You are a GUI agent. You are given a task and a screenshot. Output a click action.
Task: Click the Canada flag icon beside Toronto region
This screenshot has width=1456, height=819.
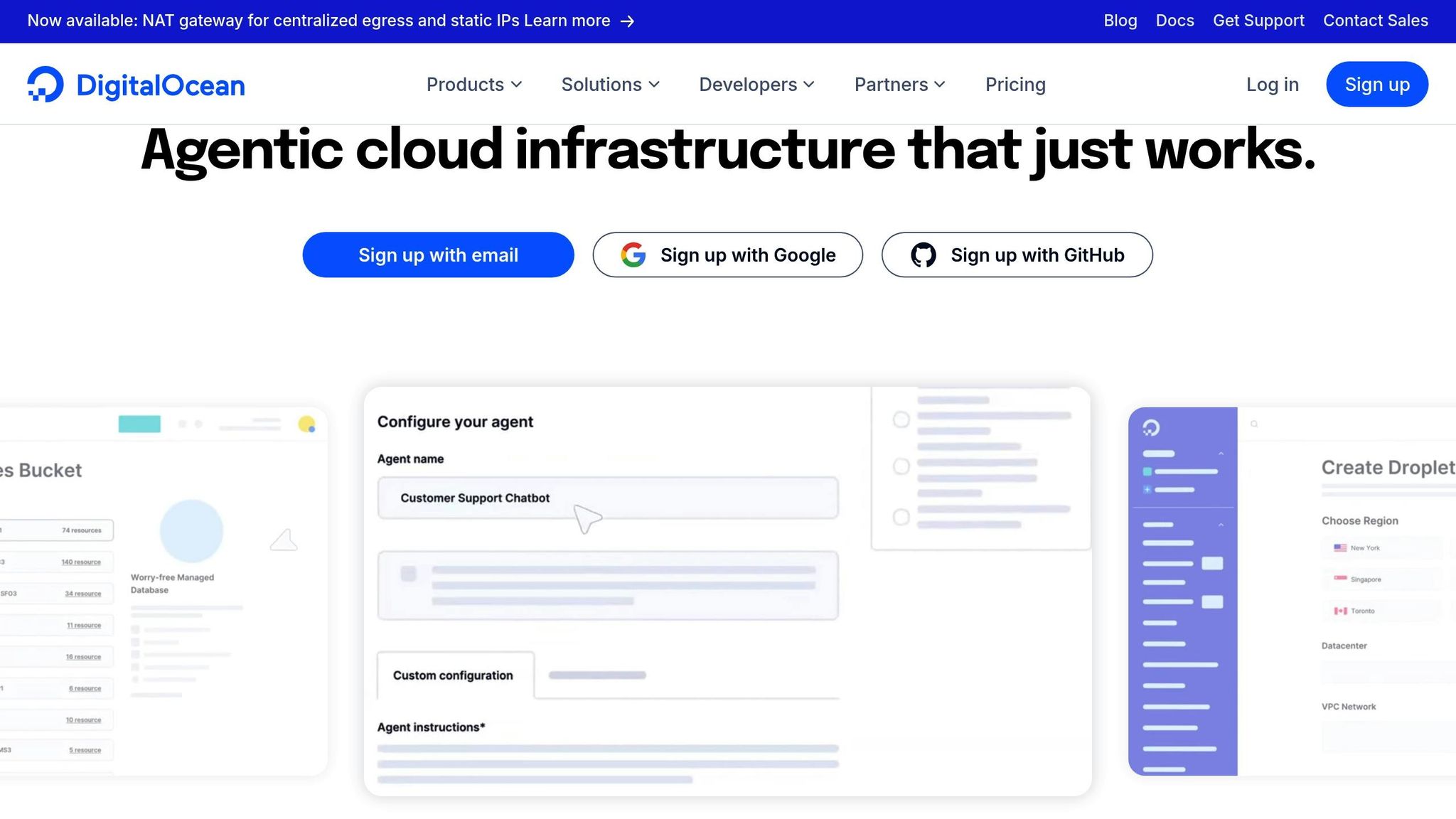(x=1339, y=610)
